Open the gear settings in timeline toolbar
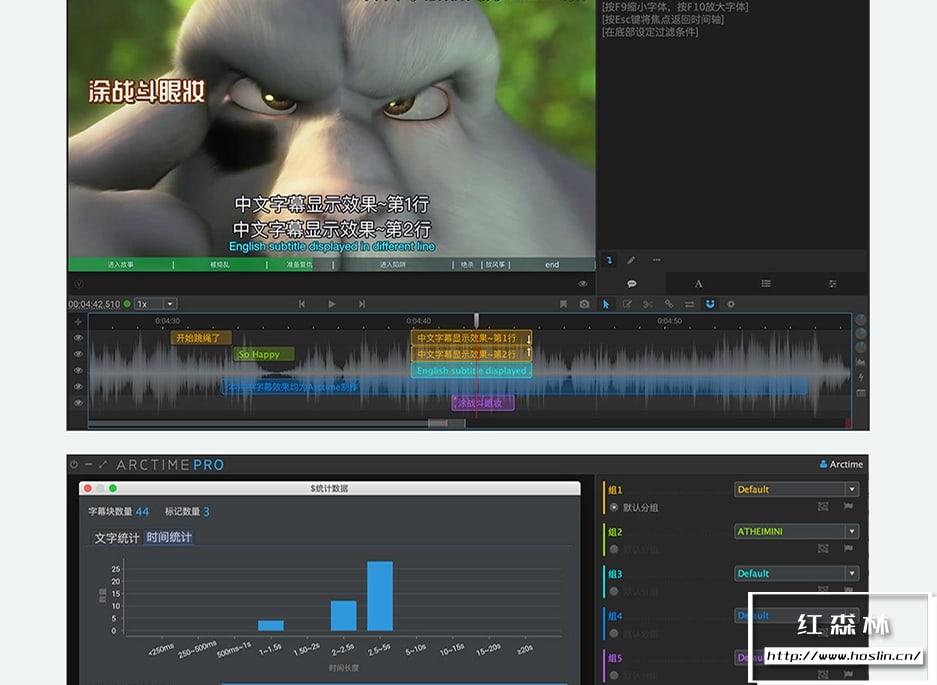The height and width of the screenshot is (685, 937). pos(730,304)
